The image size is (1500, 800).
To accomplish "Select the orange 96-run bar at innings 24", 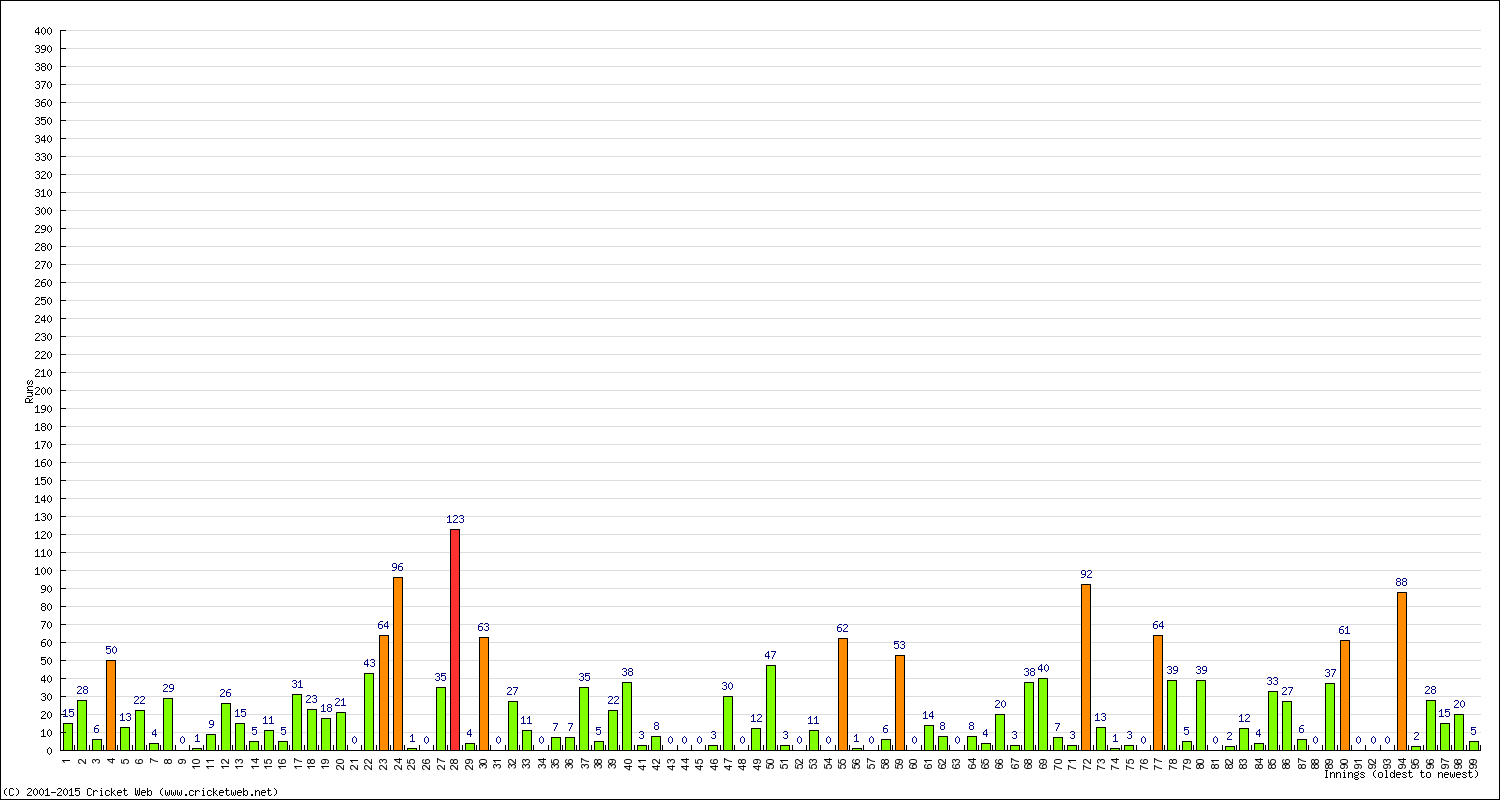I will (x=398, y=664).
